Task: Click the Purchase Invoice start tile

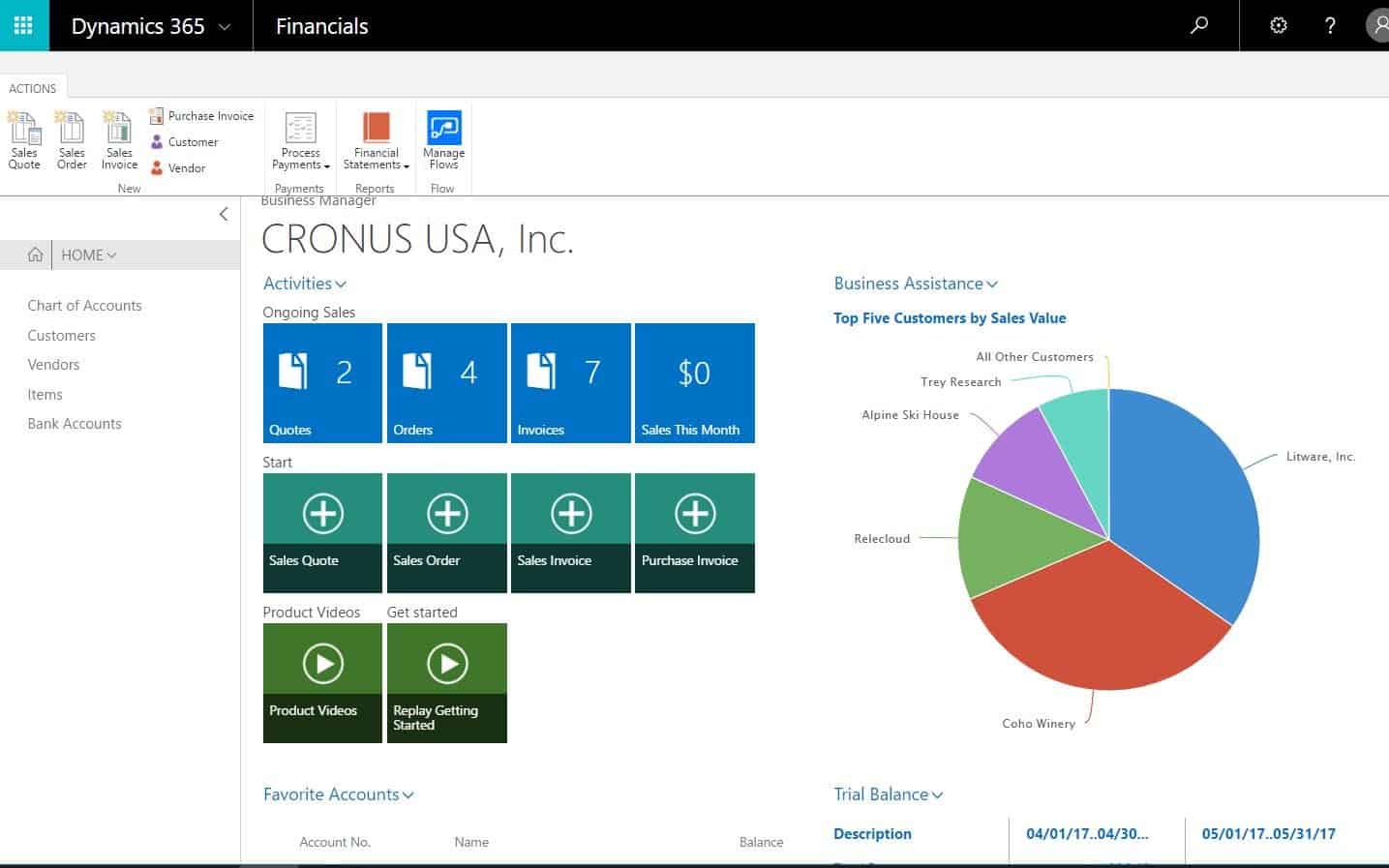Action: tap(694, 533)
